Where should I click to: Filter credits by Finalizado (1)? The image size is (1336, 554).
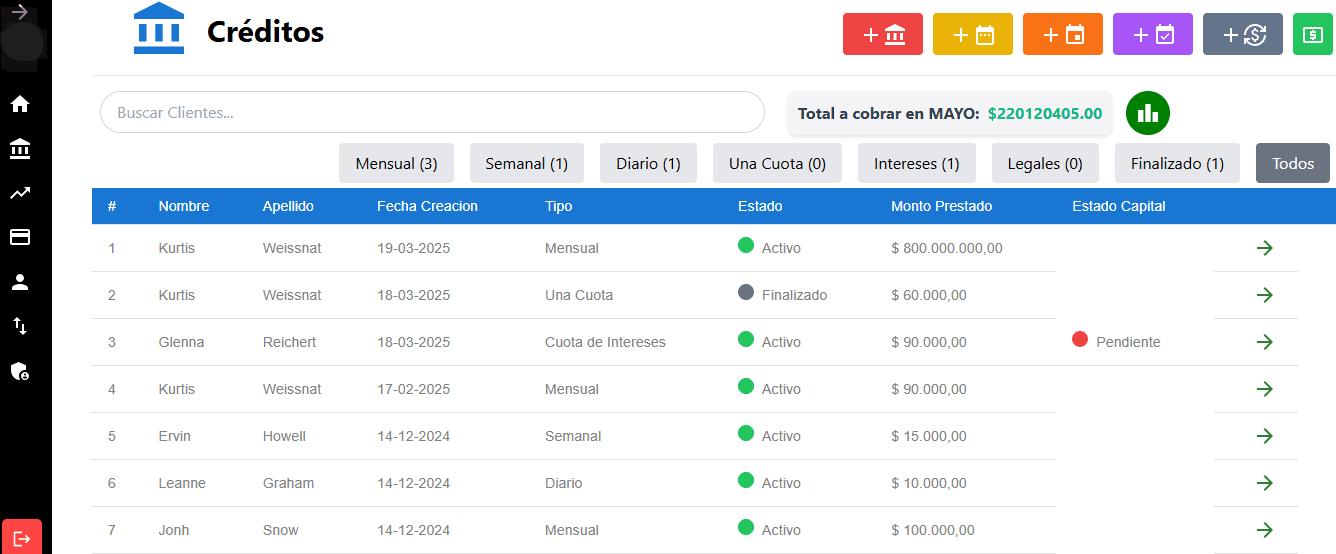pos(1177,163)
